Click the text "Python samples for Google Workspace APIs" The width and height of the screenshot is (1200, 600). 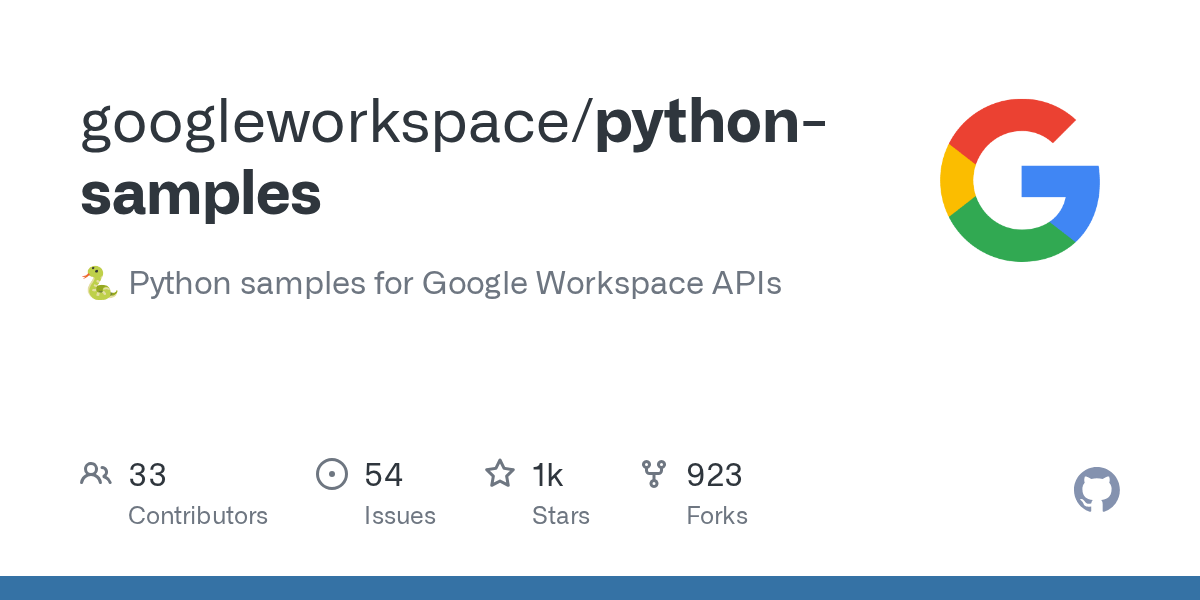pos(455,284)
